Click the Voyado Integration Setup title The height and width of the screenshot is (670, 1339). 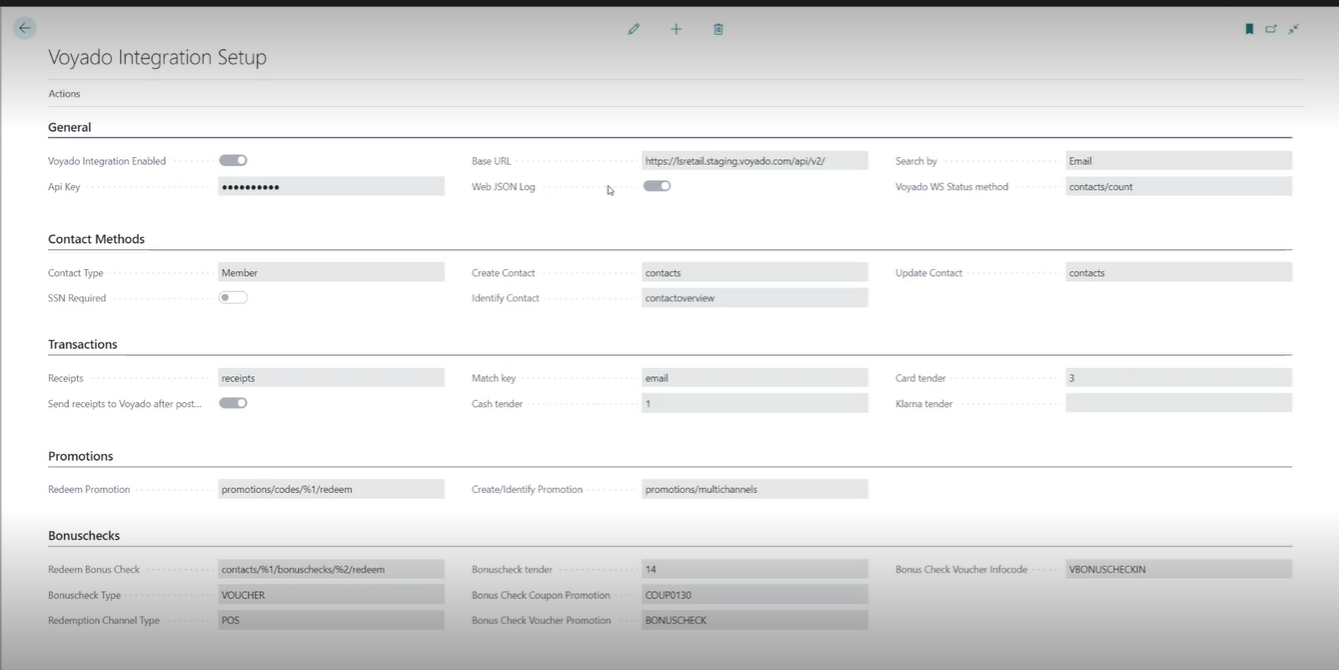(157, 58)
